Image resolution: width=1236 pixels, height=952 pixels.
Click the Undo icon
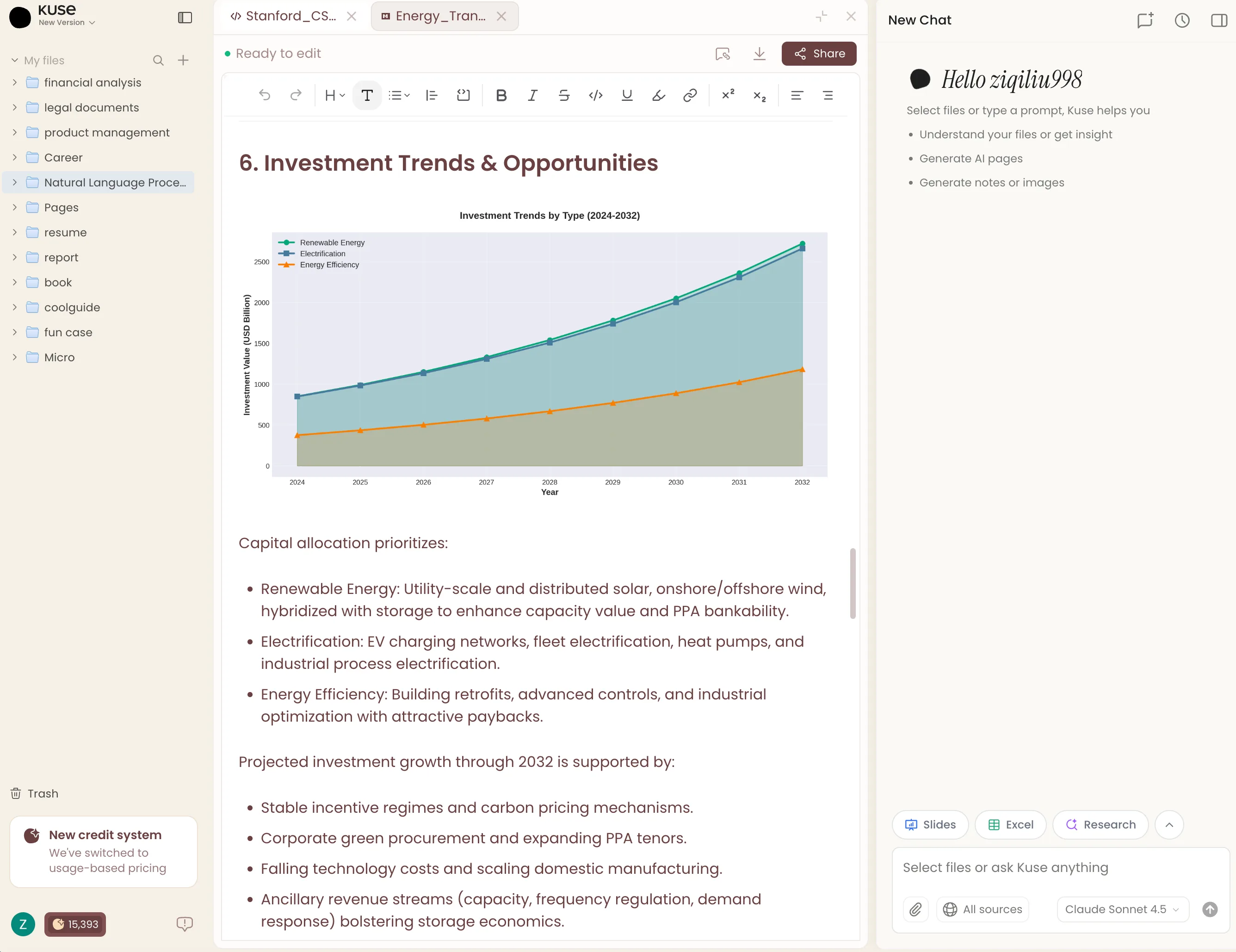point(264,95)
